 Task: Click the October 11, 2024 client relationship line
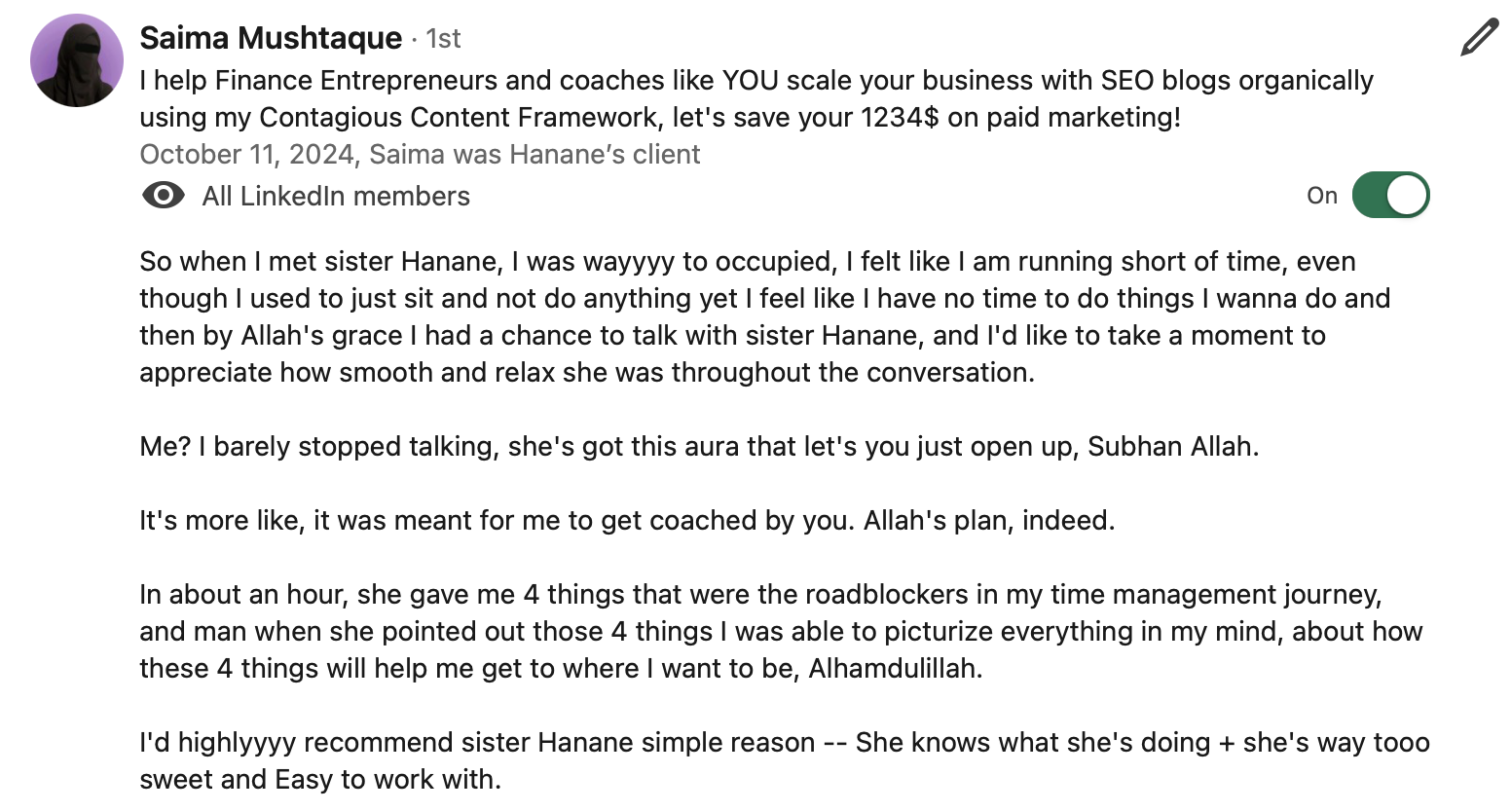pos(420,155)
